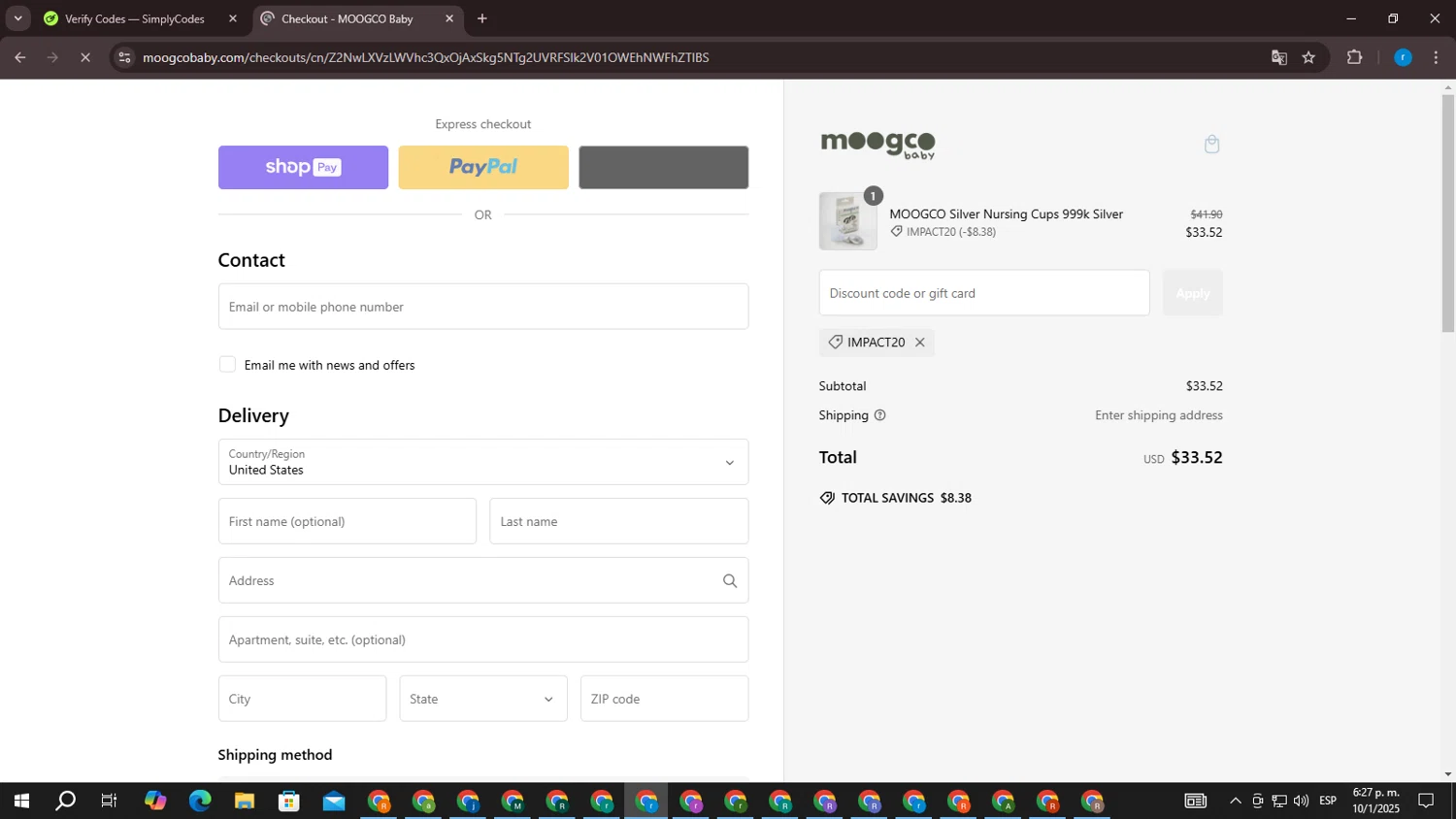The image size is (1456, 819).
Task: Open the notification center icon
Action: coord(1426,802)
